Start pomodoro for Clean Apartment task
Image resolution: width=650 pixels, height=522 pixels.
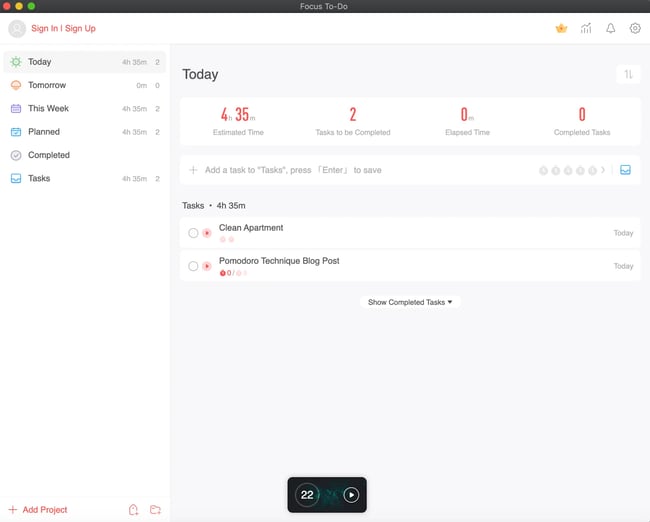[x=207, y=233]
